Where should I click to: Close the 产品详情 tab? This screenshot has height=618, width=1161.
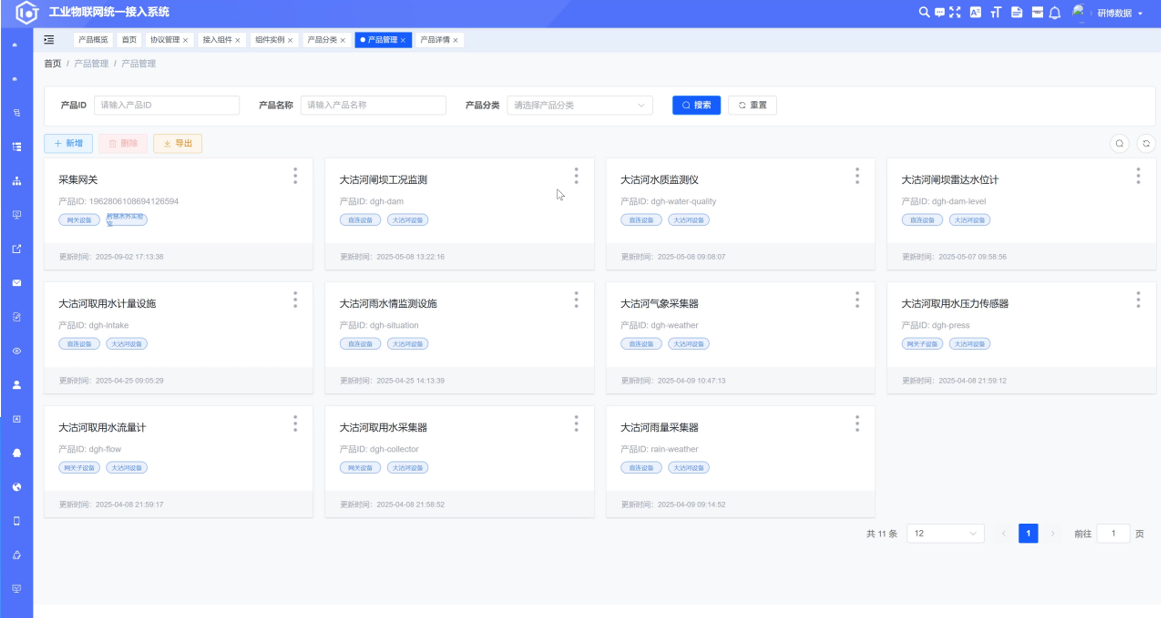coord(456,41)
